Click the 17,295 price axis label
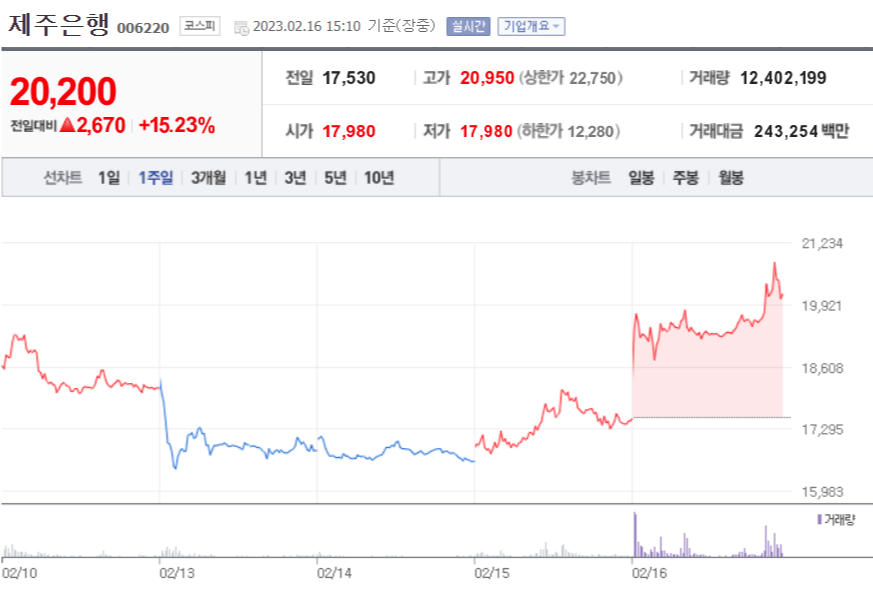Viewport: 873px width, 594px height. tap(822, 429)
